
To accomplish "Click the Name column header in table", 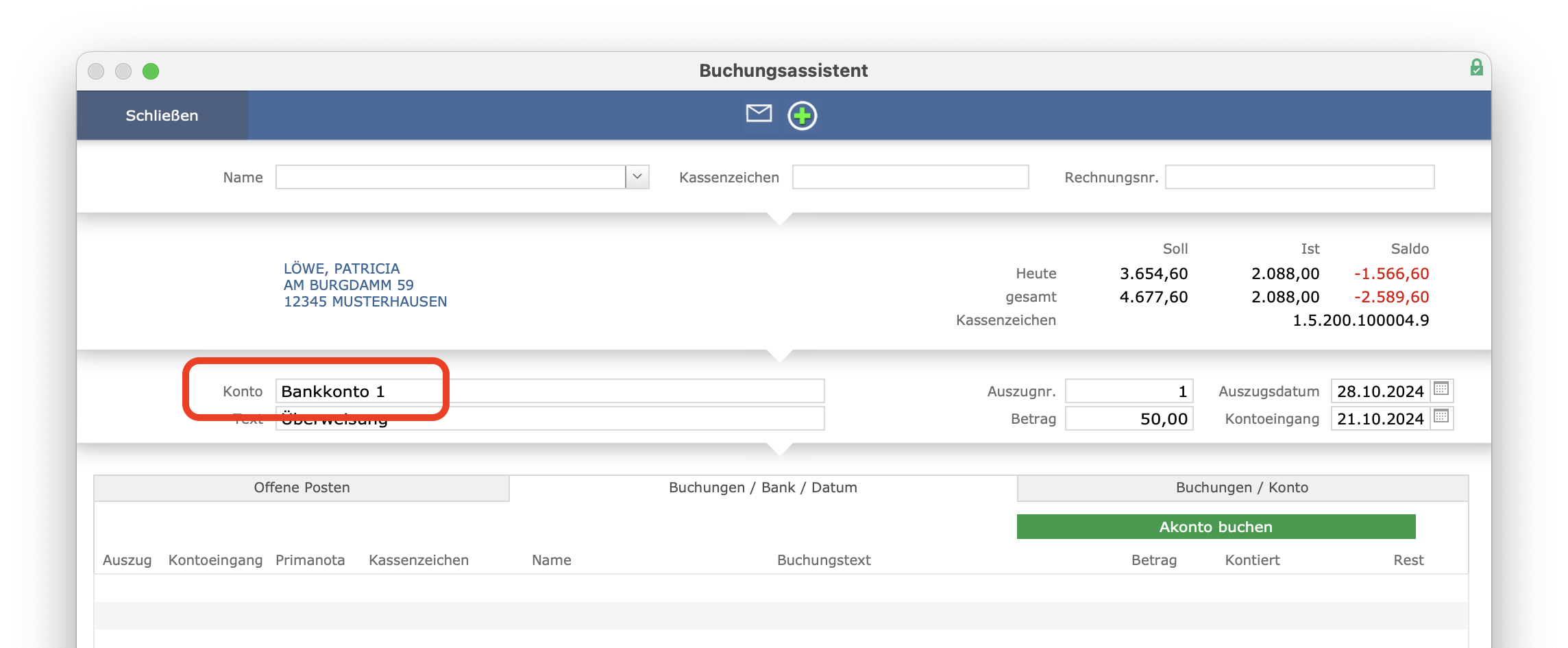I will pyautogui.click(x=551, y=560).
